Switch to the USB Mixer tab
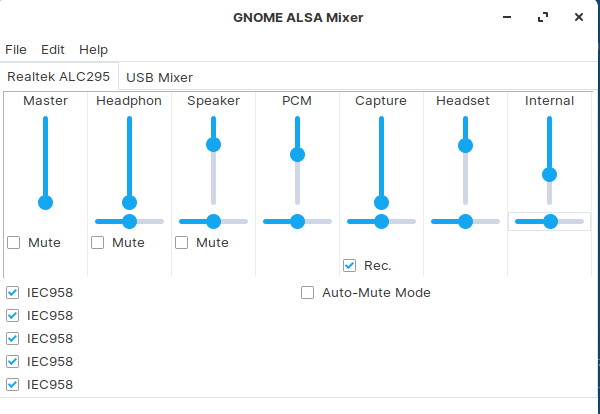The height and width of the screenshot is (414, 600). tap(159, 77)
